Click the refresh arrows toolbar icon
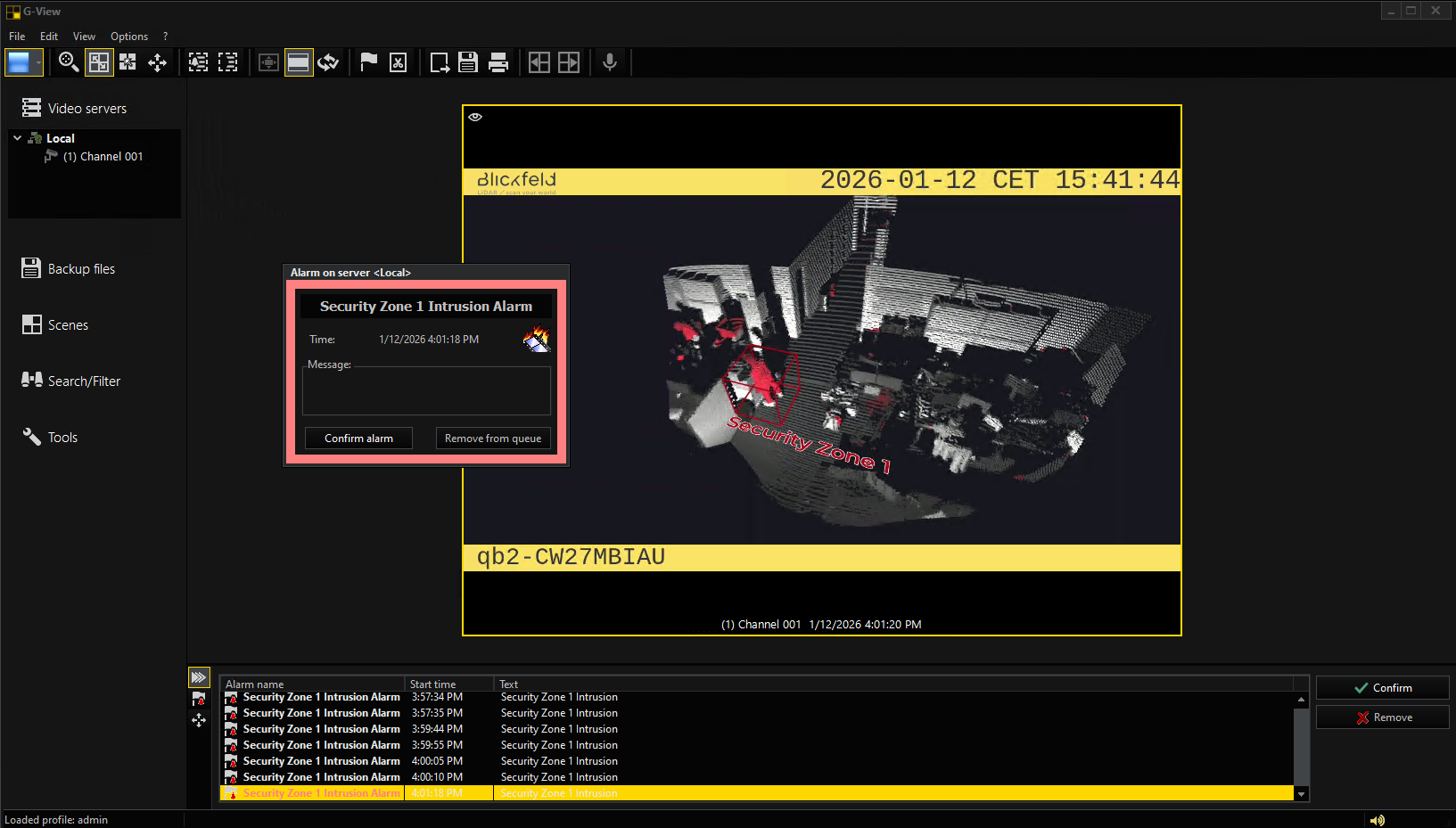 click(x=328, y=62)
